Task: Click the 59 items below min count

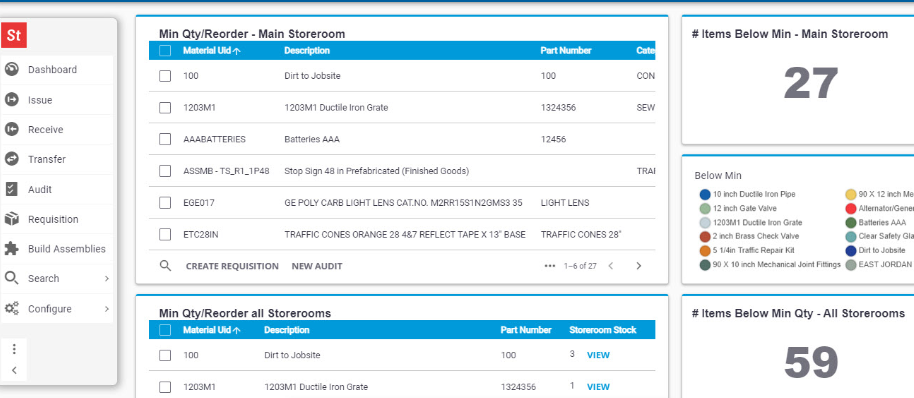Action: pos(811,362)
